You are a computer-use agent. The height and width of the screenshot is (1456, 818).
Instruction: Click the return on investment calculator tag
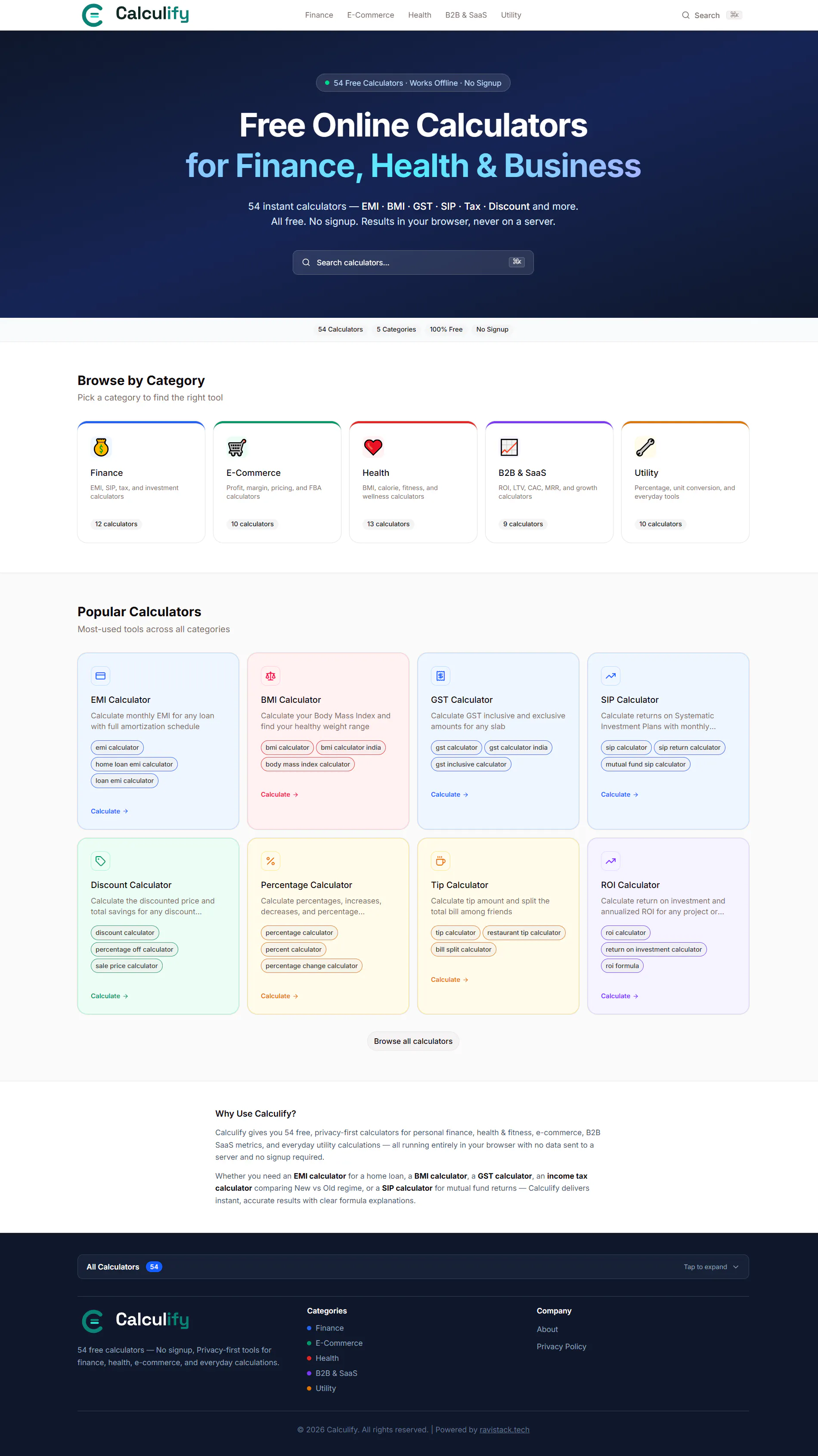click(x=654, y=950)
